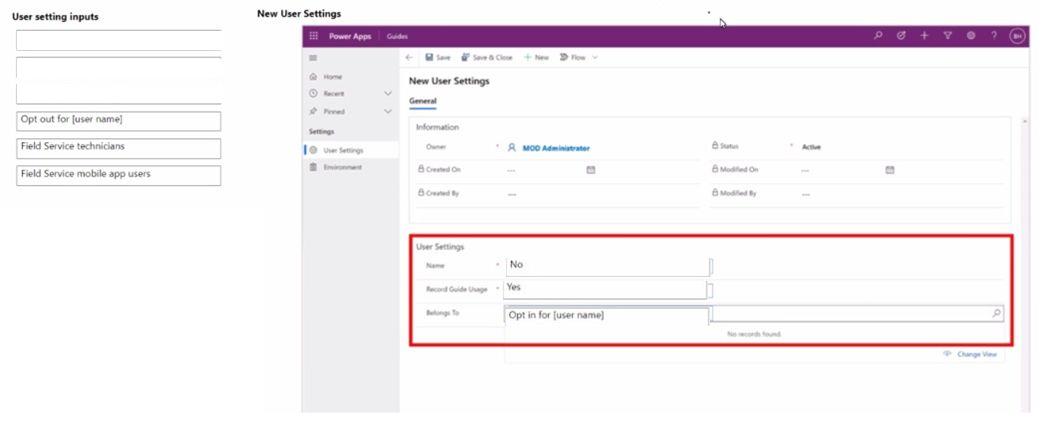
Task: Collapse the left navigation hamburger menu
Action: click(x=313, y=58)
